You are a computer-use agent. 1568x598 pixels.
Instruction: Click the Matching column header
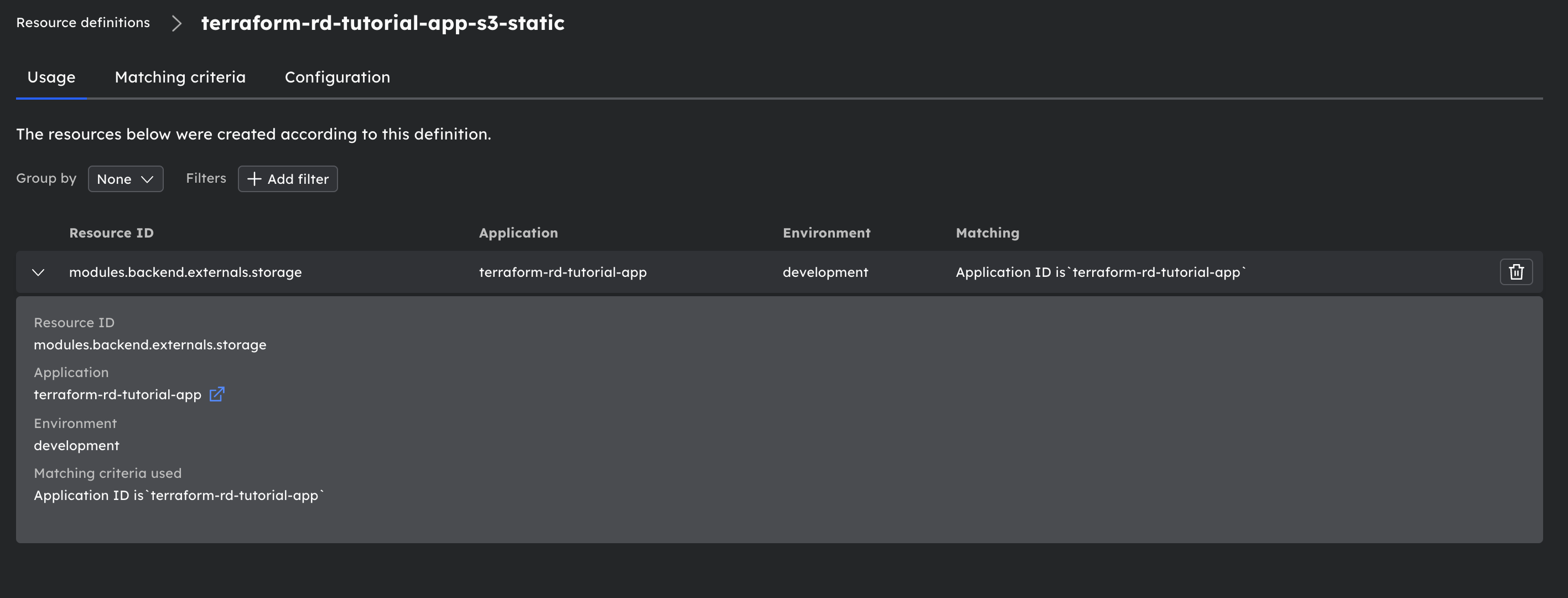[987, 233]
